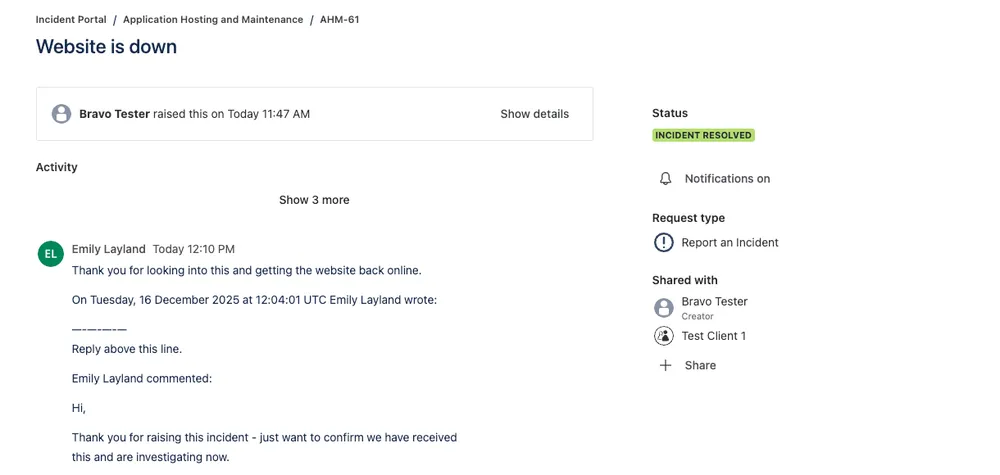Click the Report an Incident exclamation icon

664,242
